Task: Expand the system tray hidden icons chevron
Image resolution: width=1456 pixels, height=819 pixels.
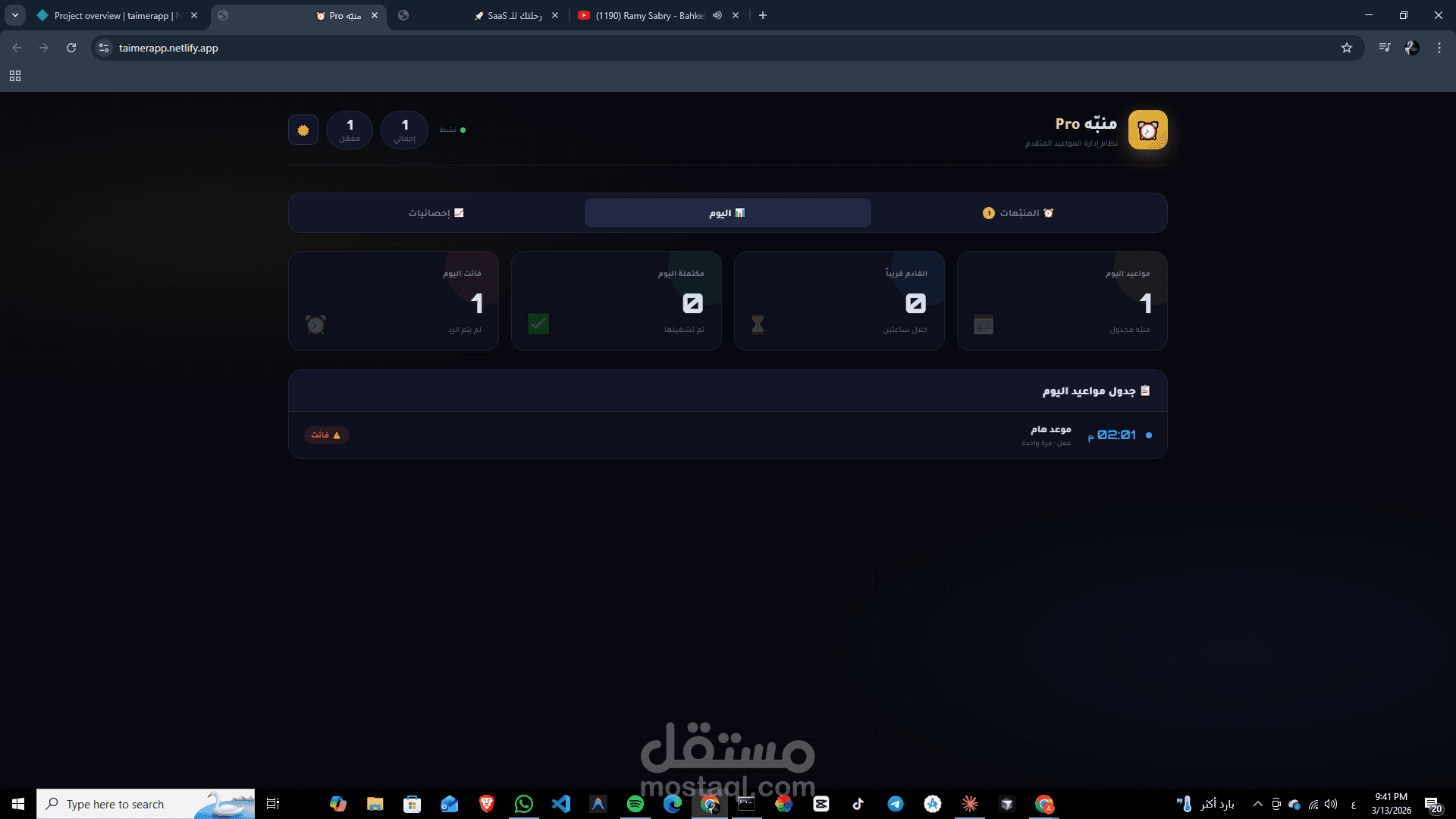Action: click(1257, 804)
